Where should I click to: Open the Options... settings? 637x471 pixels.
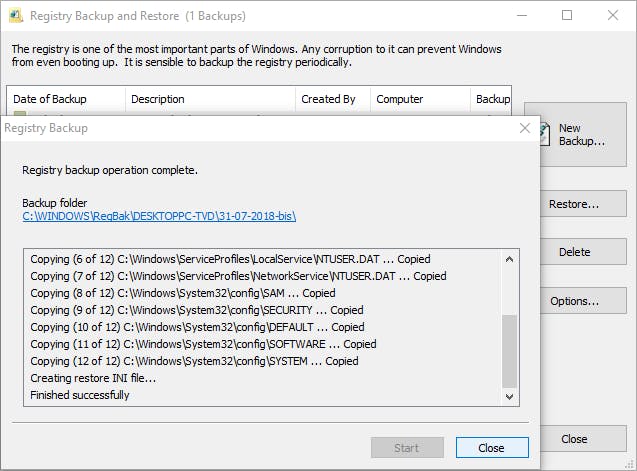click(x=574, y=301)
